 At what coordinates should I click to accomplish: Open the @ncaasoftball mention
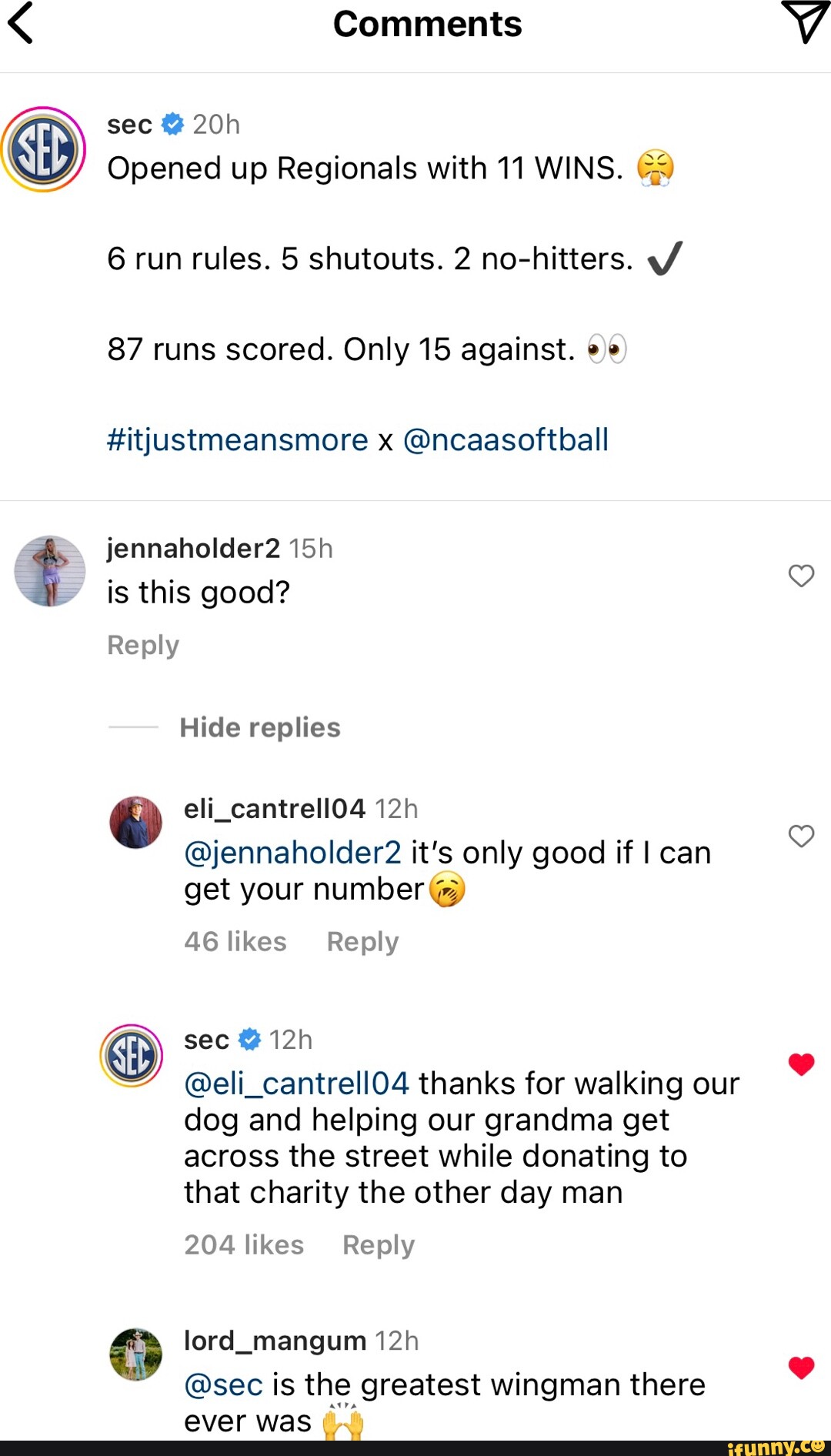click(x=506, y=440)
